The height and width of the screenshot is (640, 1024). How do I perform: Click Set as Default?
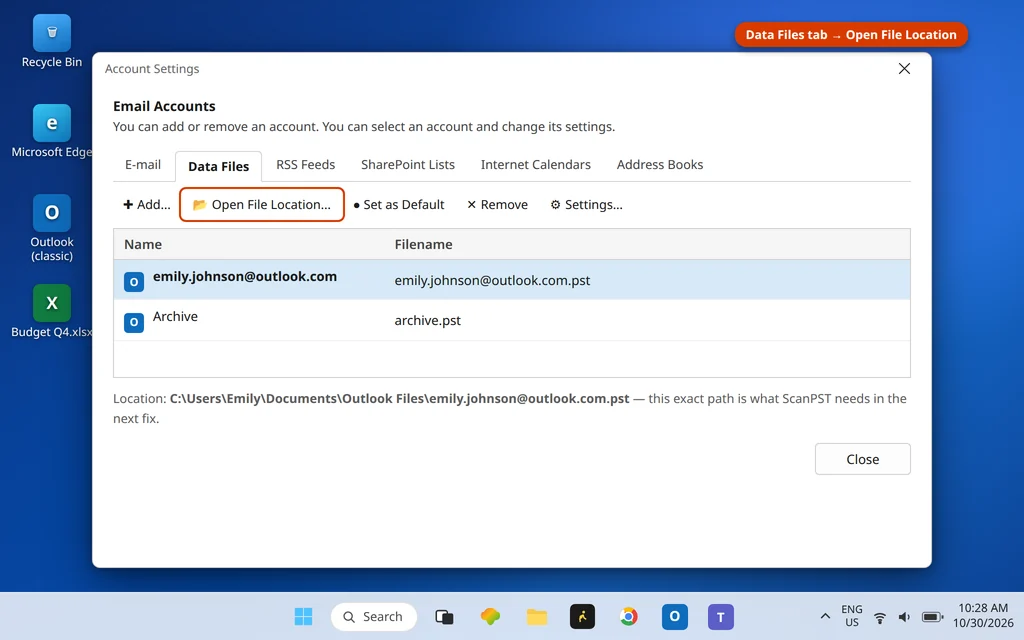398,204
